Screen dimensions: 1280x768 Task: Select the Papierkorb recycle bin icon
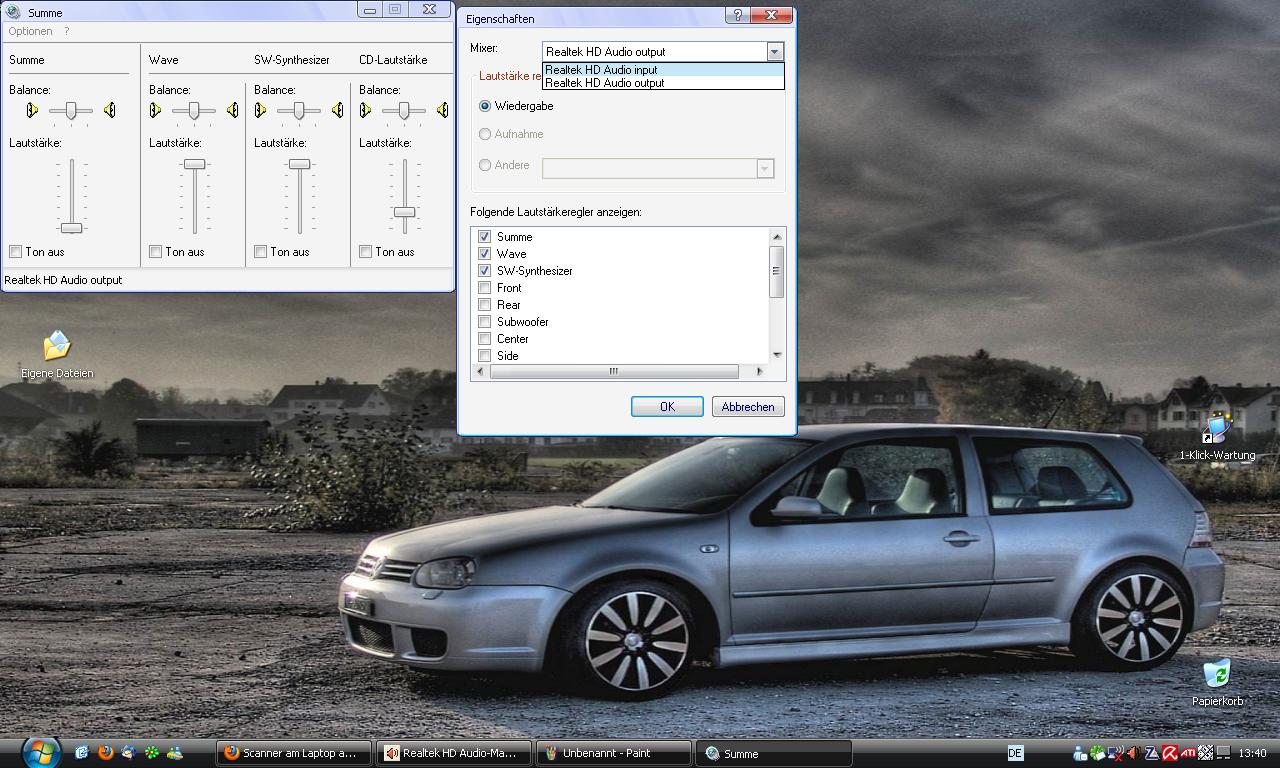pyautogui.click(x=1217, y=682)
